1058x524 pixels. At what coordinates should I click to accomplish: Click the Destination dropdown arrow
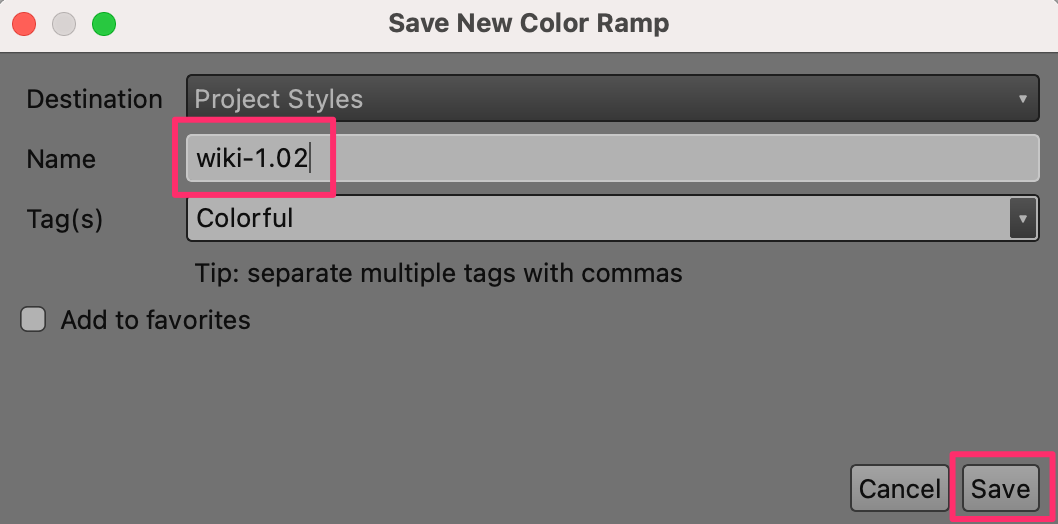coord(1022,99)
